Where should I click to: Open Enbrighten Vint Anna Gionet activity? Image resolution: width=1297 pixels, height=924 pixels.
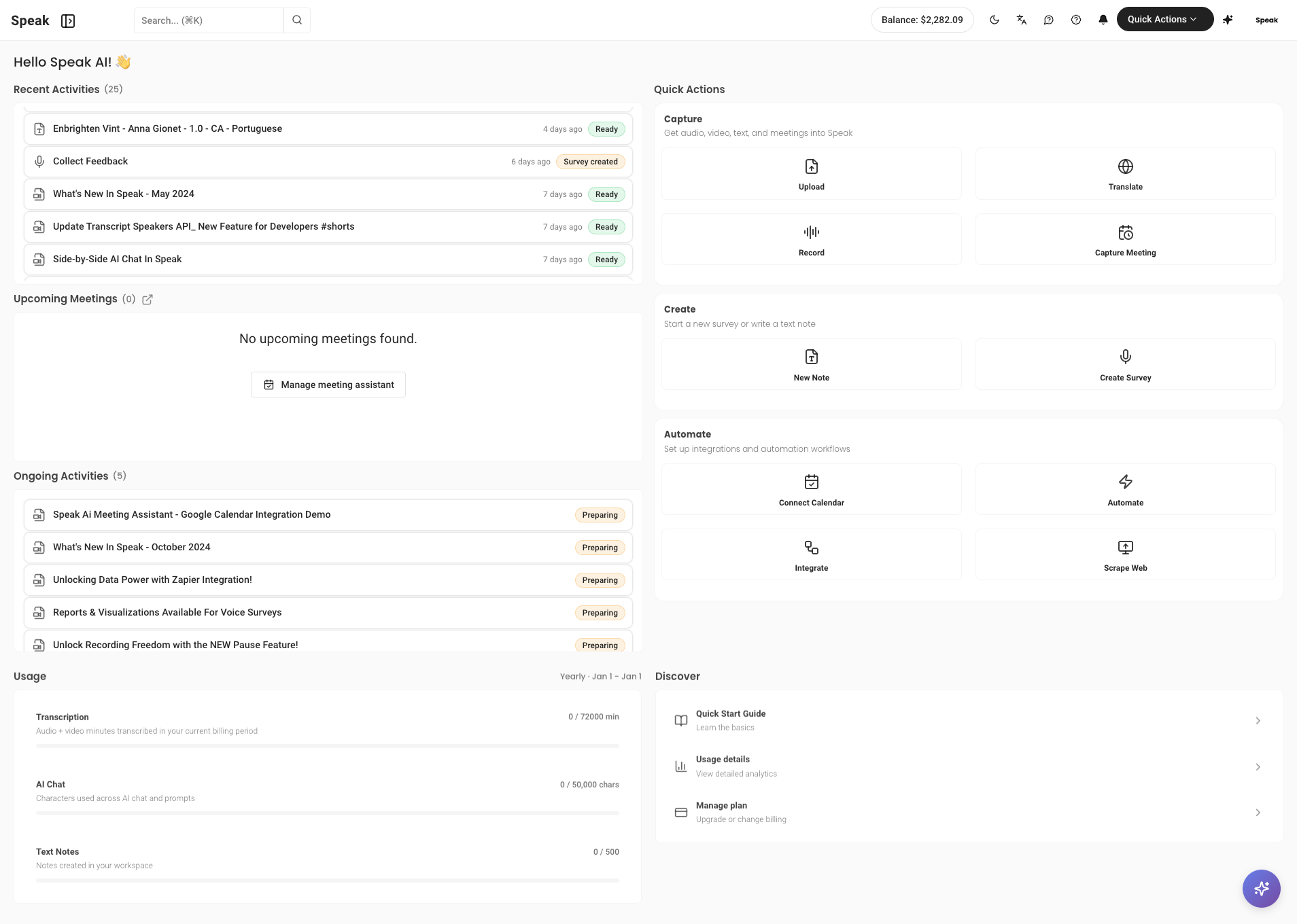pyautogui.click(x=328, y=129)
